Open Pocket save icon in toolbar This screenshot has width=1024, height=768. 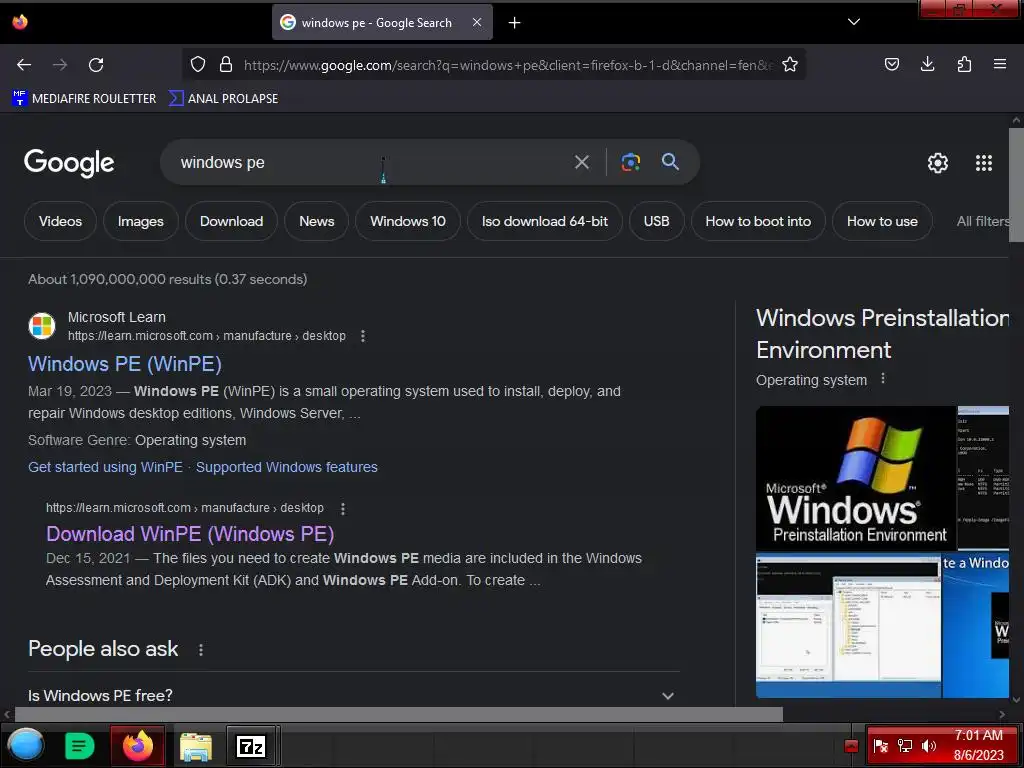(891, 64)
